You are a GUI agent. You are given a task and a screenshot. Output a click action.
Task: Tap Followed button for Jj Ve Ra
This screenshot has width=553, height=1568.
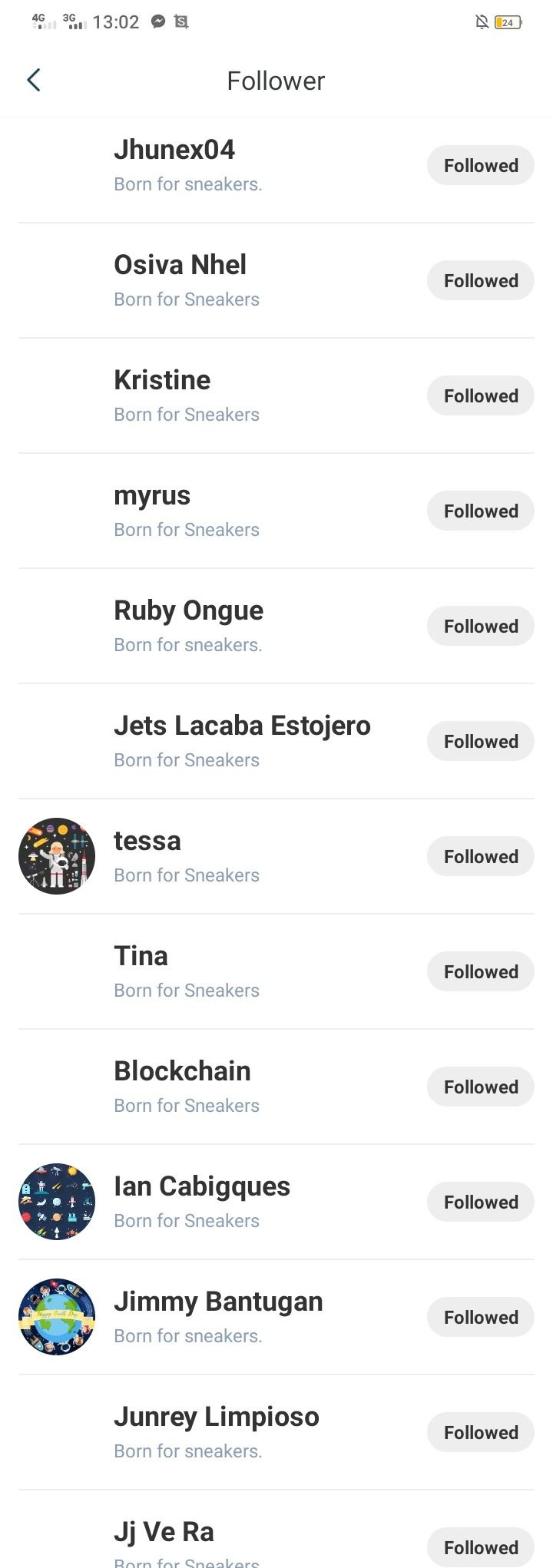pyautogui.click(x=481, y=1547)
